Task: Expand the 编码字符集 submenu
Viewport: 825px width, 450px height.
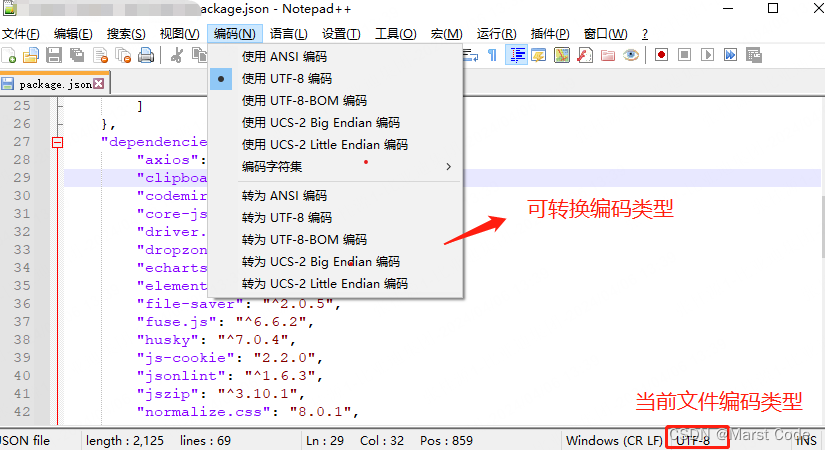Action: [336, 167]
